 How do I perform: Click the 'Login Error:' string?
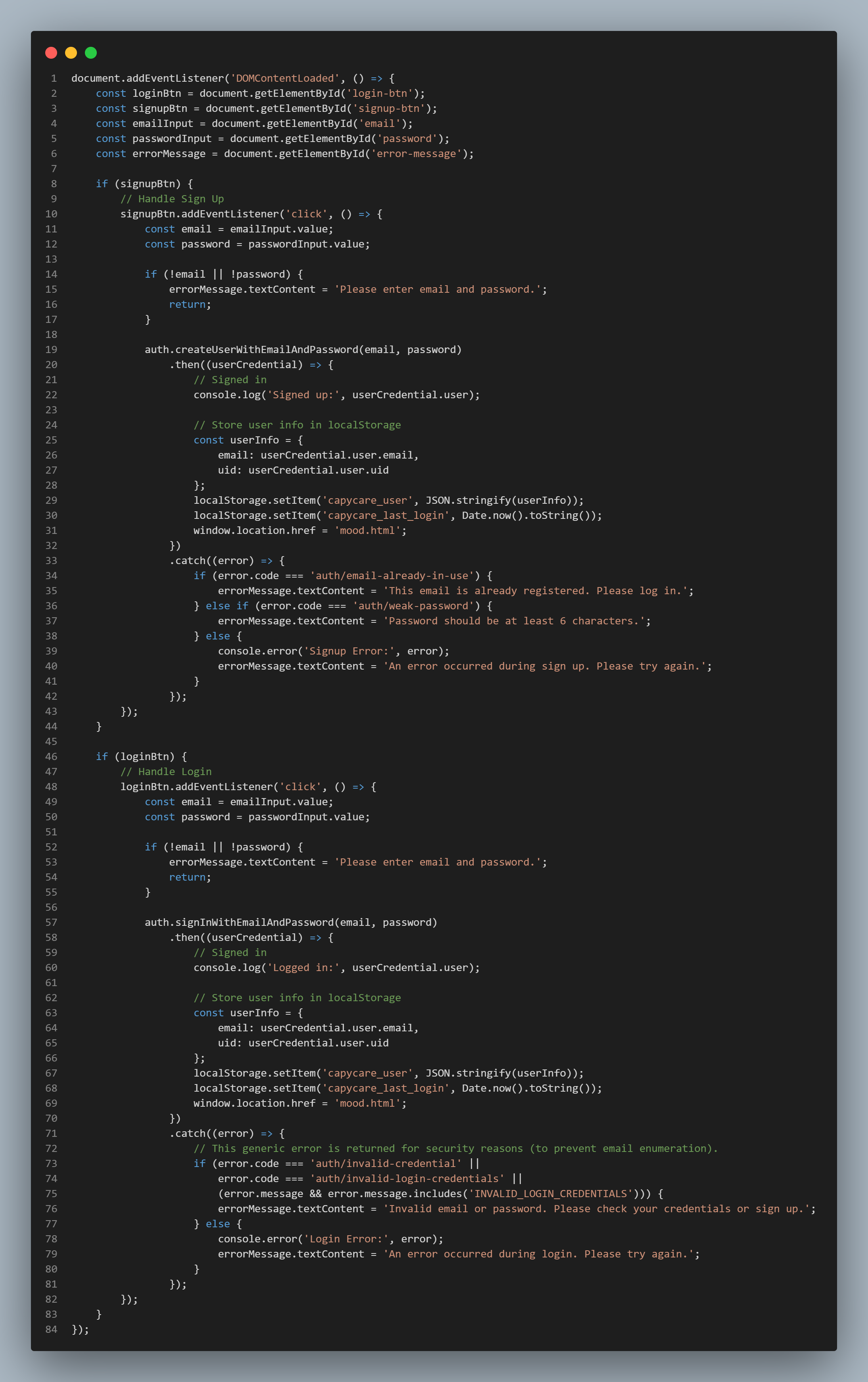[346, 1238]
